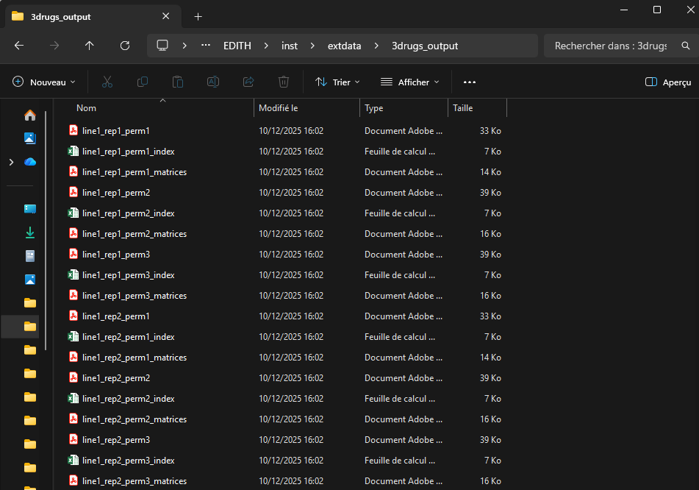Image resolution: width=699 pixels, height=490 pixels.
Task: Click the search field Rechercher dans
Action: click(610, 46)
